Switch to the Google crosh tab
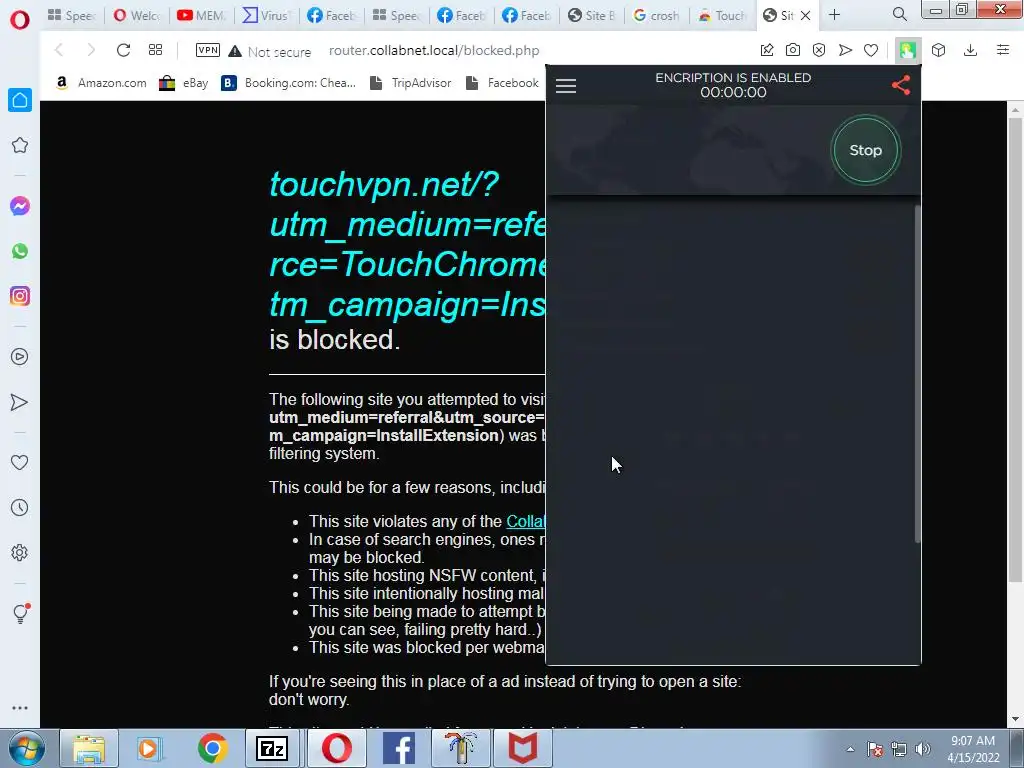The width and height of the screenshot is (1024, 768). [656, 15]
